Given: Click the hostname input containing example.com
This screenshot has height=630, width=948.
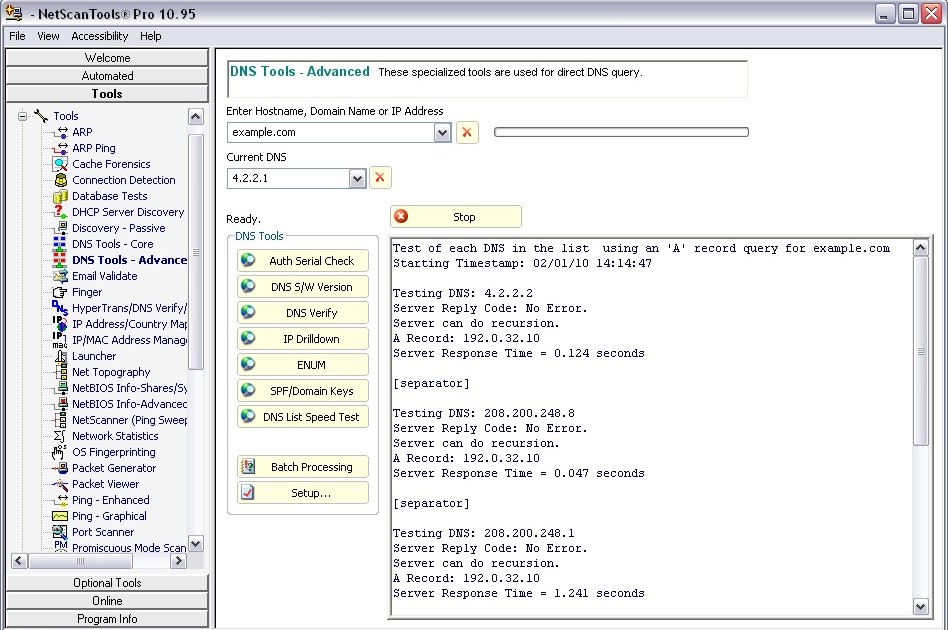Looking at the screenshot, I should coord(331,132).
